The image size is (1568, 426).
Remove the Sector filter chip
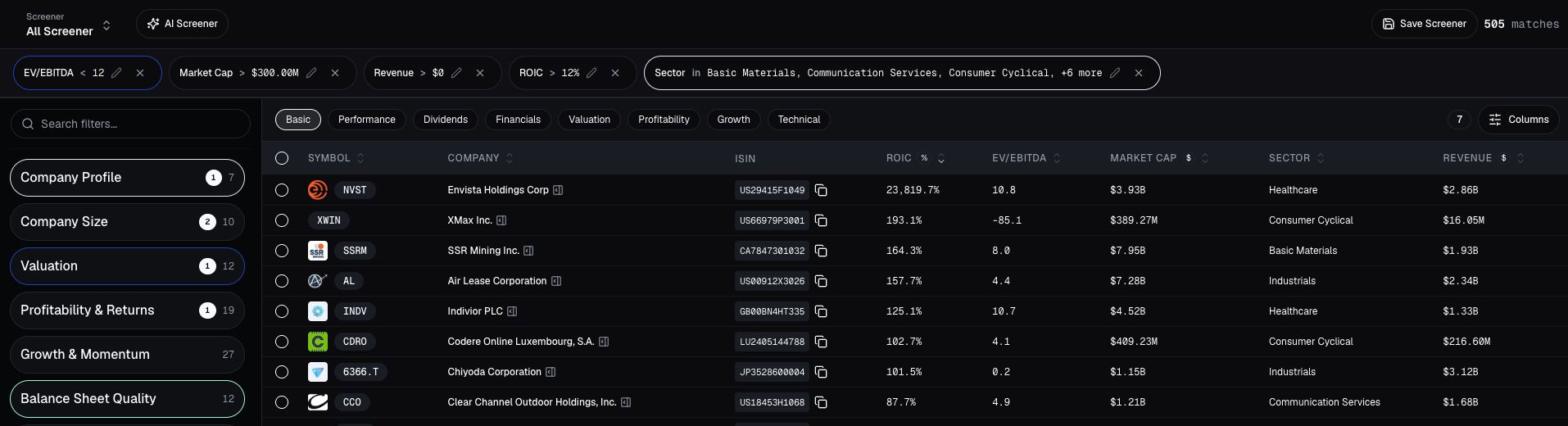[1139, 73]
